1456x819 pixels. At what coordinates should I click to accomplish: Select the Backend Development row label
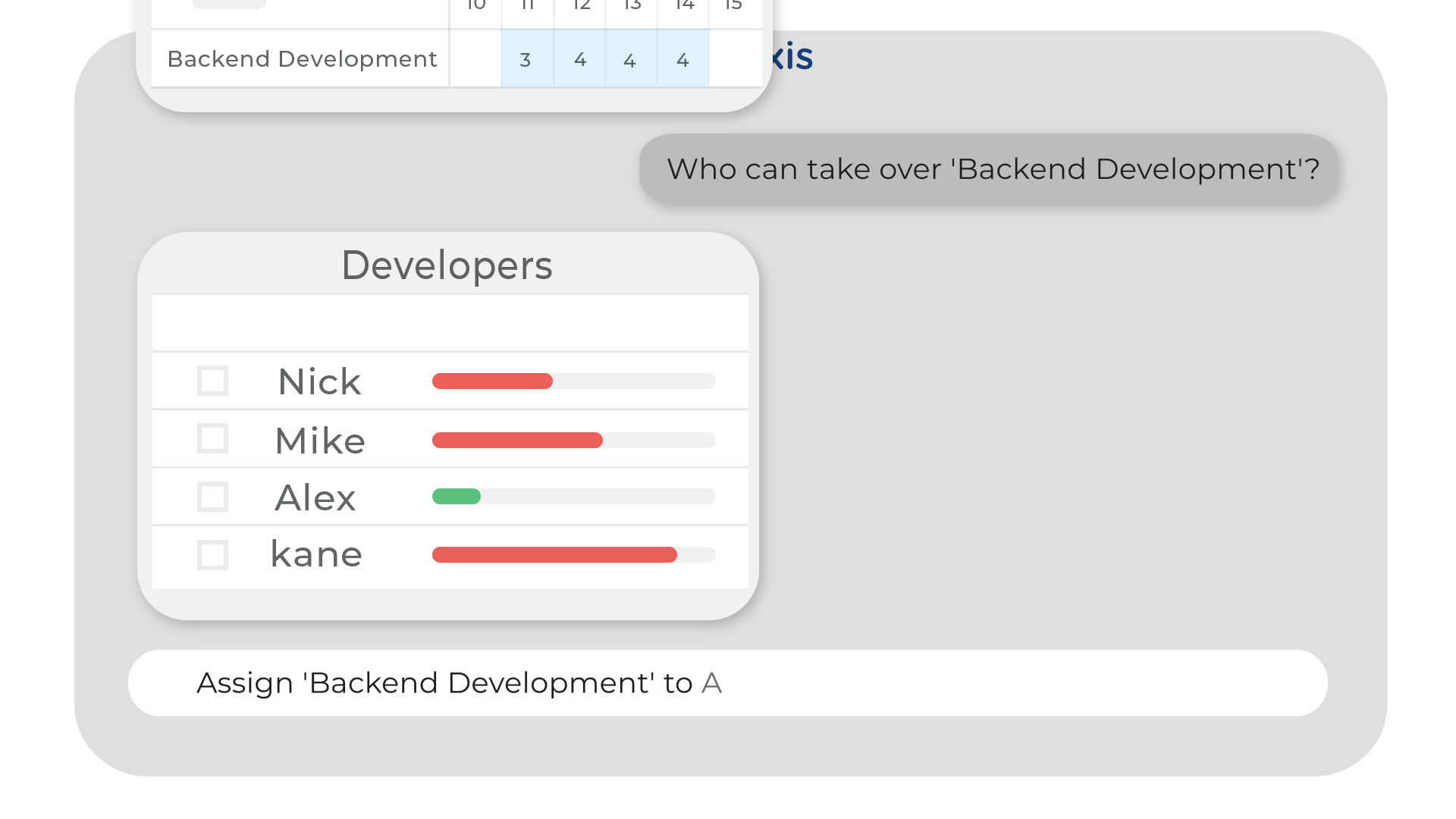(x=302, y=58)
